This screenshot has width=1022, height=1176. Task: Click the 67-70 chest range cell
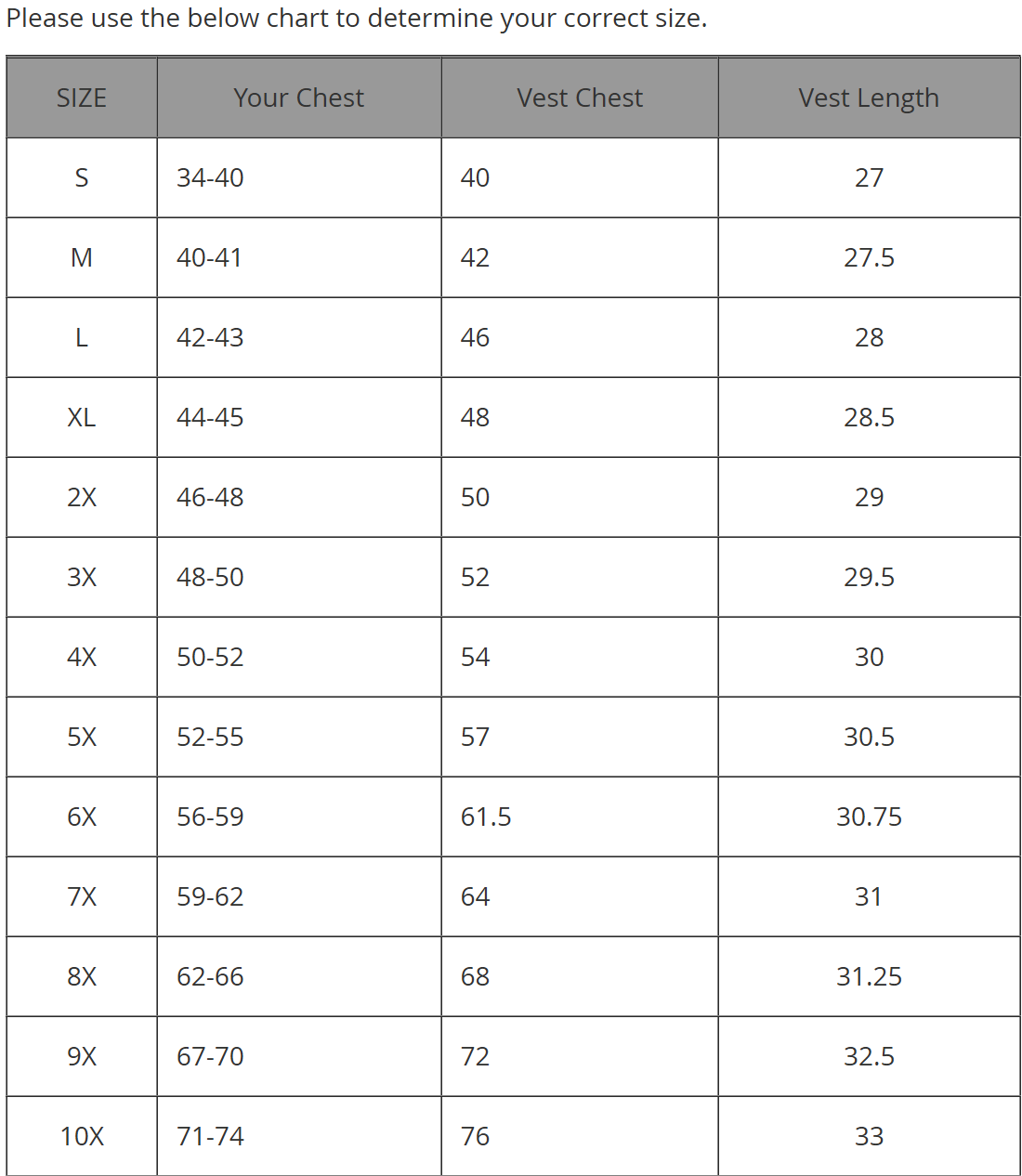tap(210, 1056)
